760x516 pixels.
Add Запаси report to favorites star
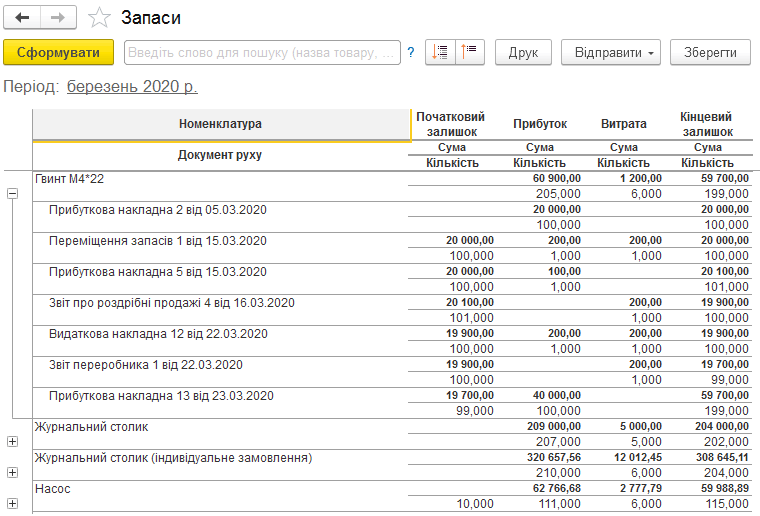click(99, 18)
